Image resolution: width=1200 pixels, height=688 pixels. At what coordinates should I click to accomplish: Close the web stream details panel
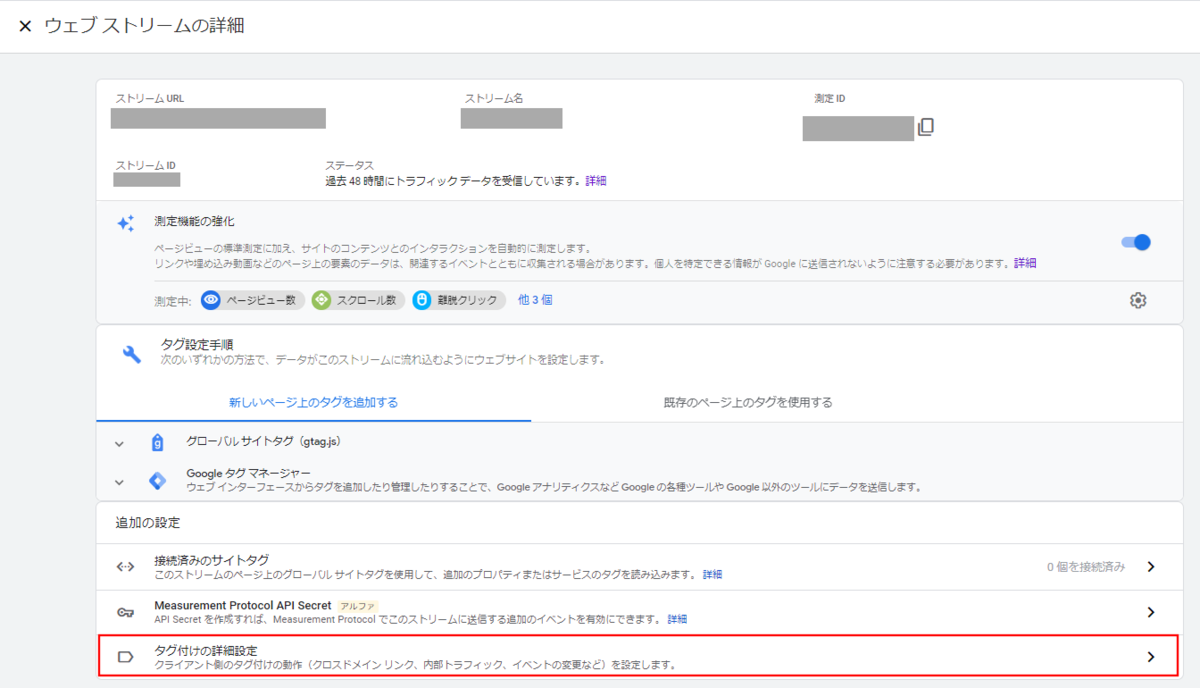click(25, 26)
